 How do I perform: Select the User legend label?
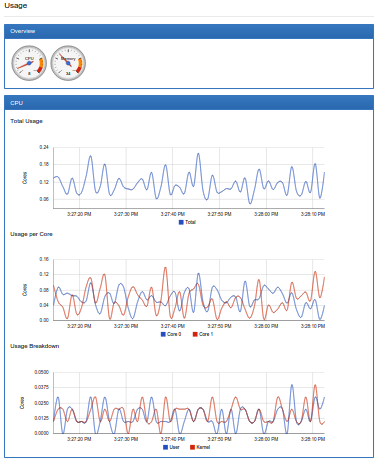[174, 447]
